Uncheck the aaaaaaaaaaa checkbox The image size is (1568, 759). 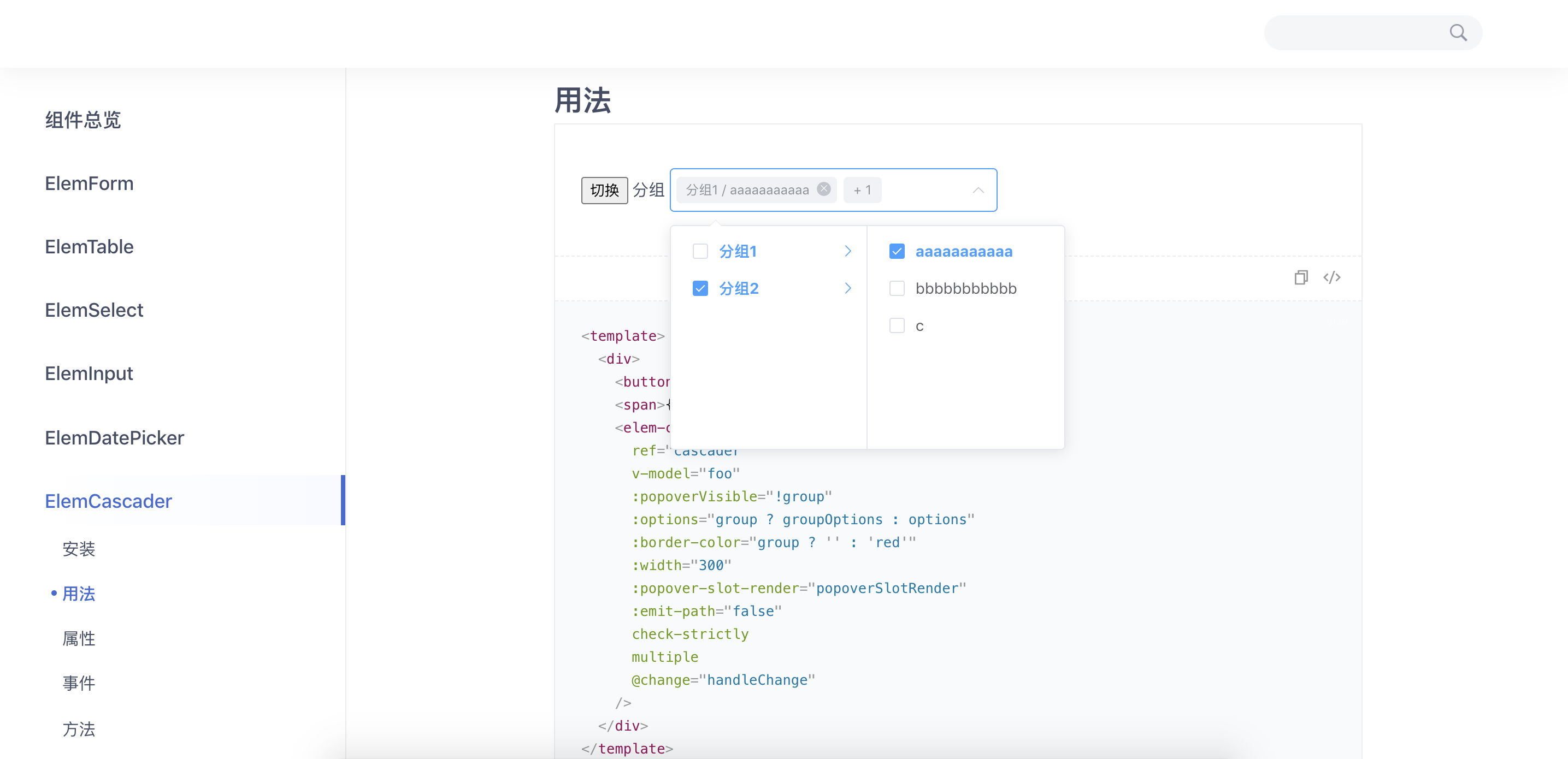click(x=897, y=251)
